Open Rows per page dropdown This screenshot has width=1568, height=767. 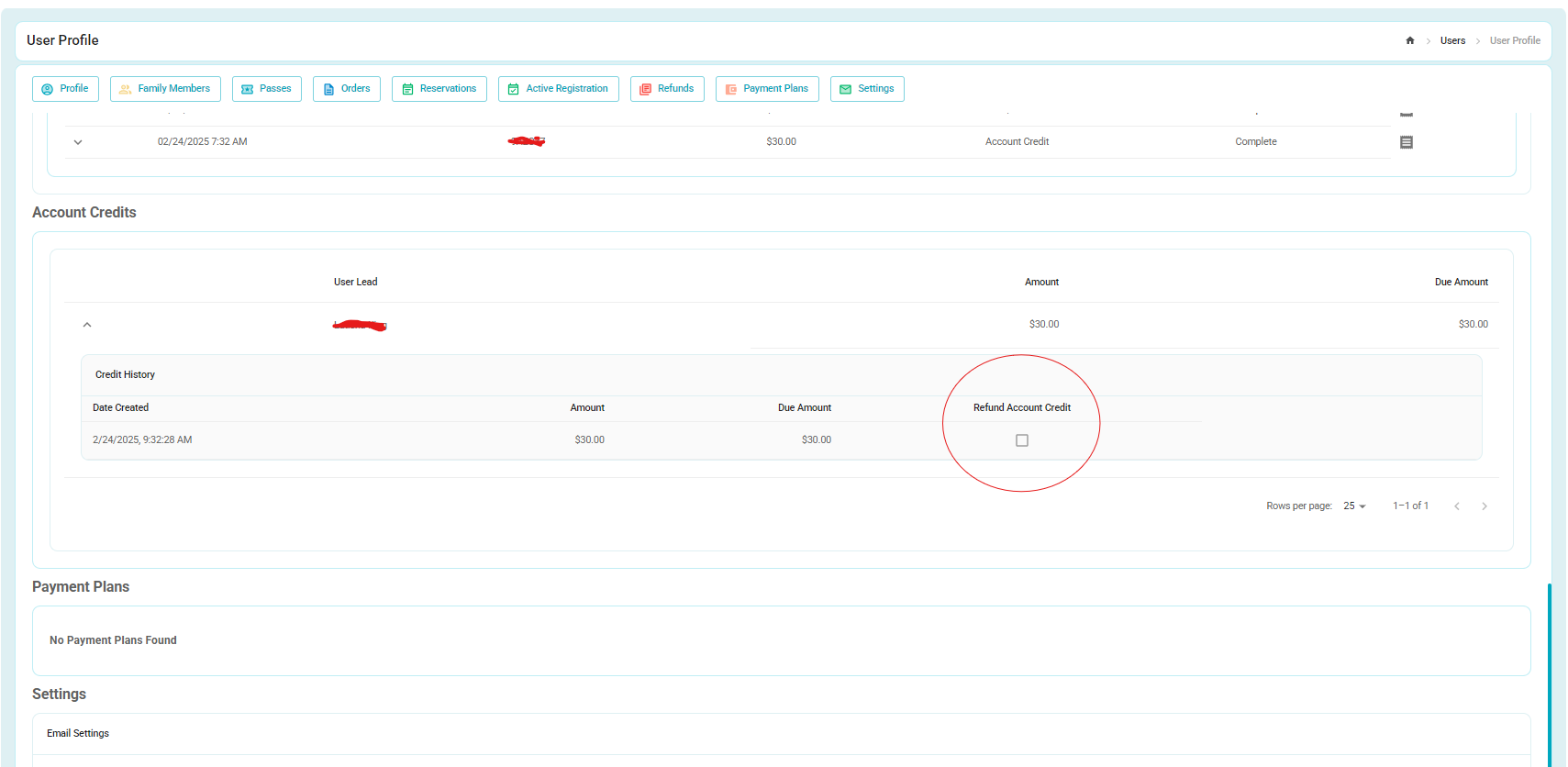point(1354,506)
